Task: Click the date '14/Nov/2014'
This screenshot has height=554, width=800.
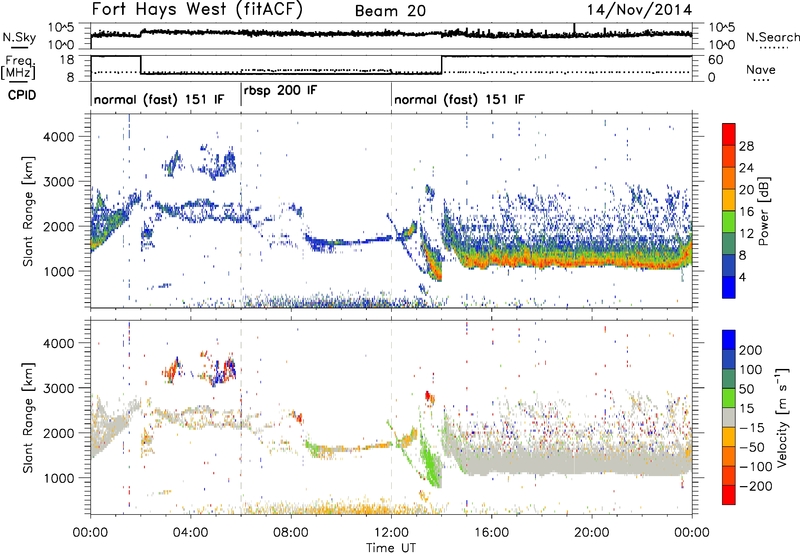Action: tap(639, 10)
